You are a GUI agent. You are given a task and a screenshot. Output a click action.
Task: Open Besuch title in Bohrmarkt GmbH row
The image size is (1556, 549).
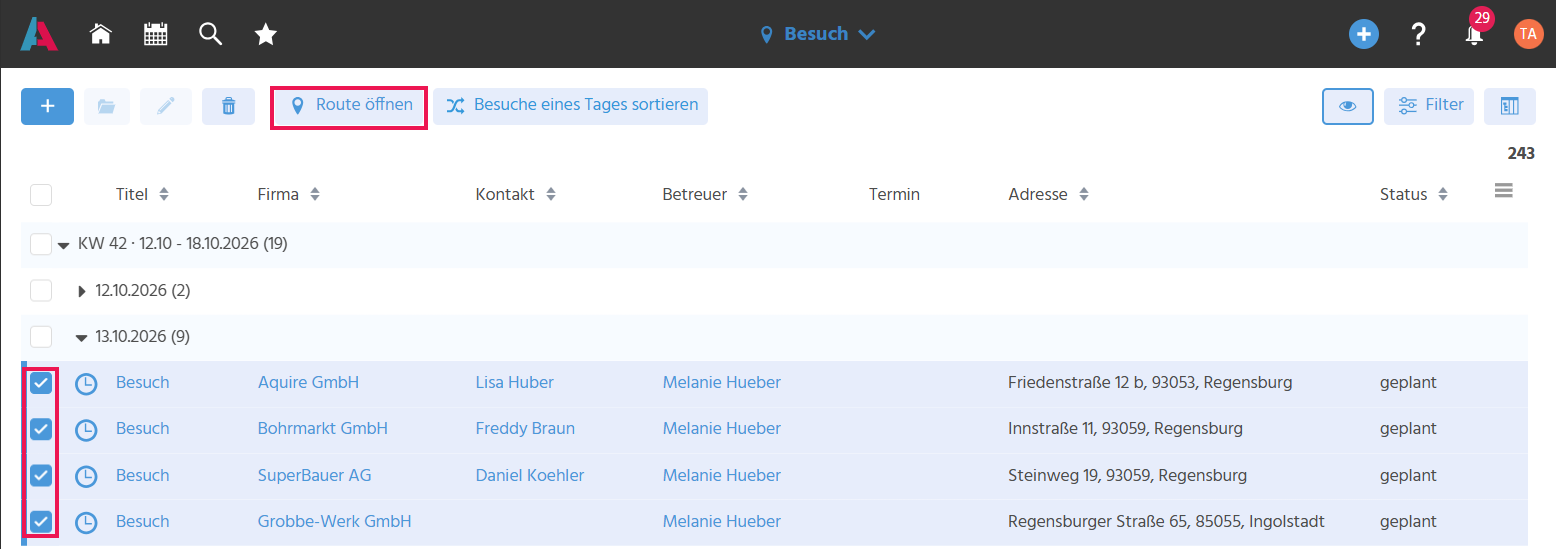143,428
